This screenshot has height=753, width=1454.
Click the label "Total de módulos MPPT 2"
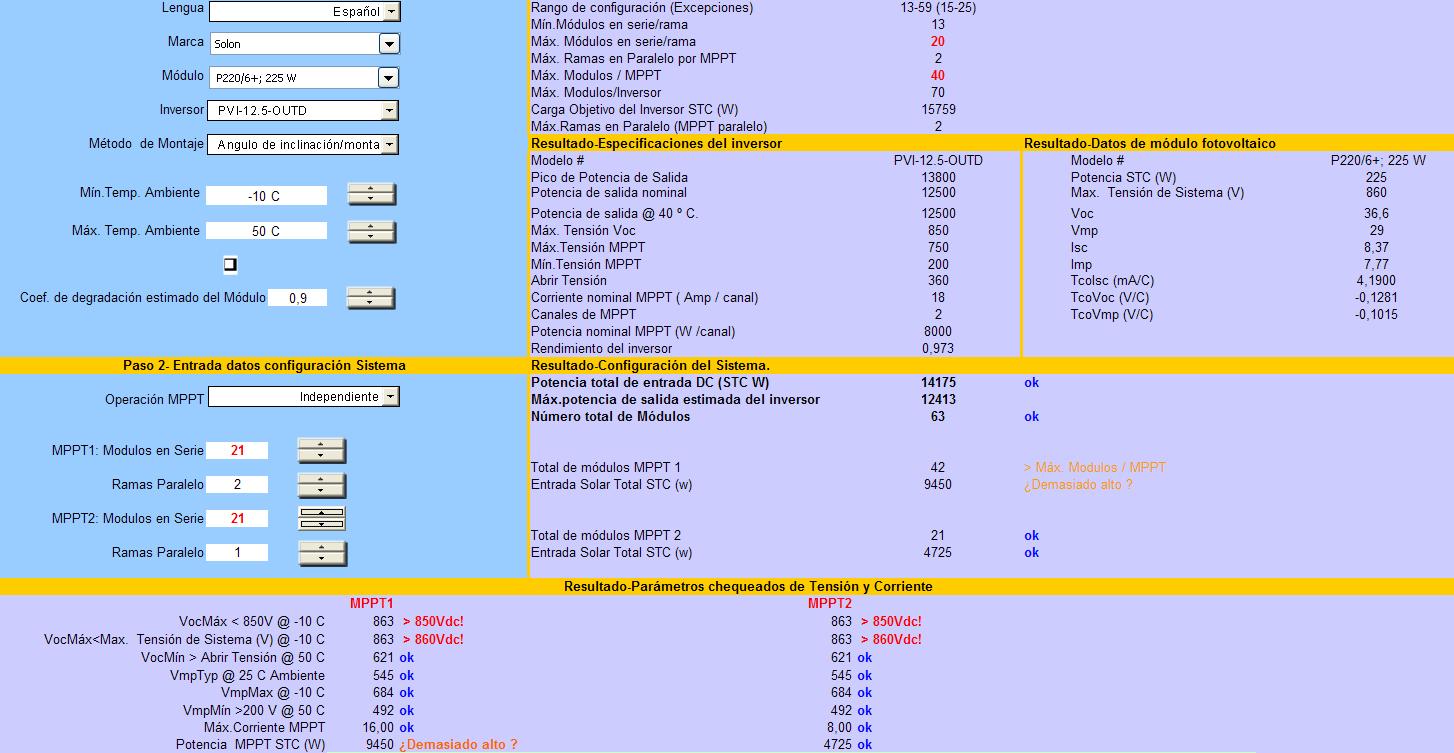coord(606,536)
